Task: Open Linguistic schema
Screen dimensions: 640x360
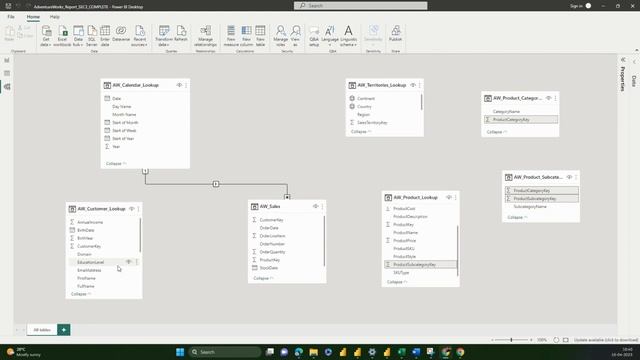Action: (348, 36)
